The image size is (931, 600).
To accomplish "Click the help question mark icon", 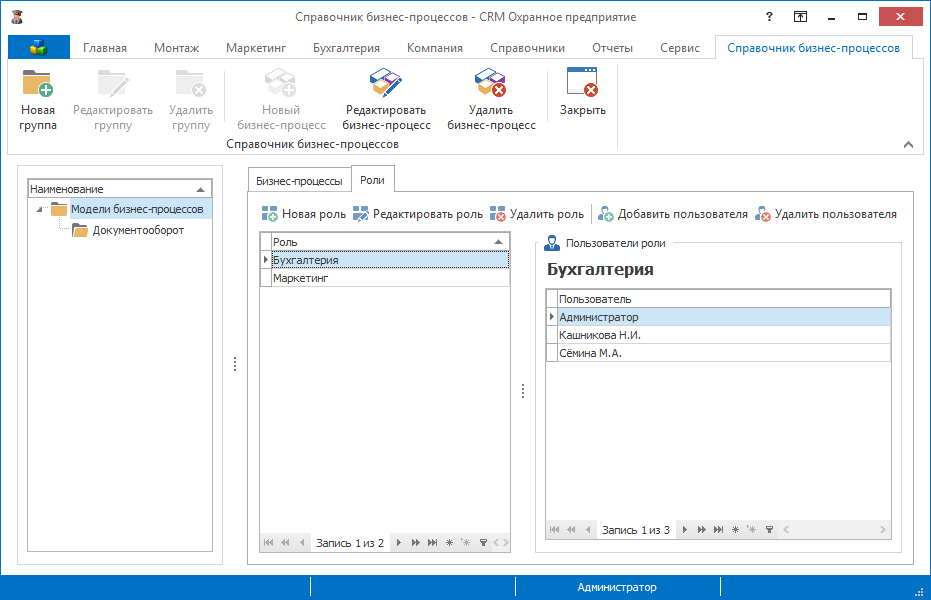I will [770, 17].
